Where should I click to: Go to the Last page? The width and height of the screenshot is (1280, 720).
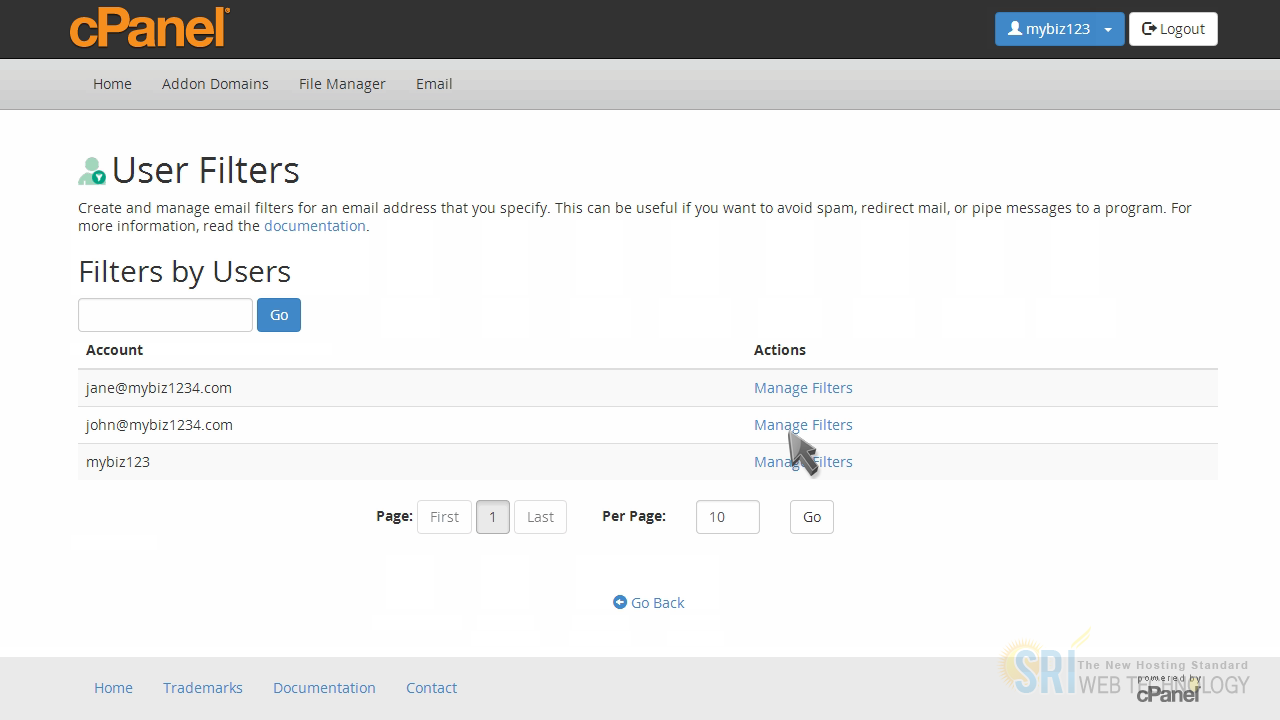coord(540,517)
